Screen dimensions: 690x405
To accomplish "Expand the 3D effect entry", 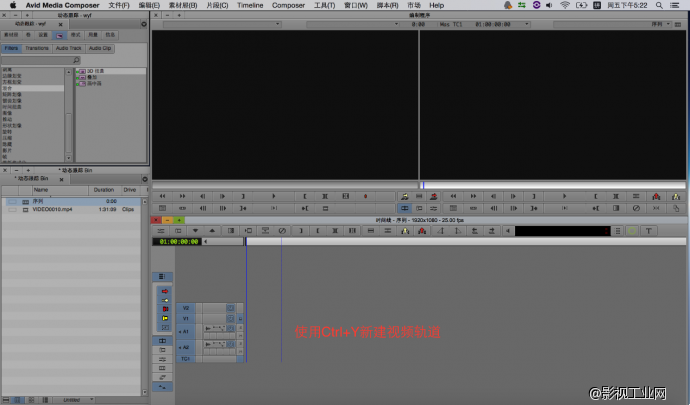I will tap(80, 71).
